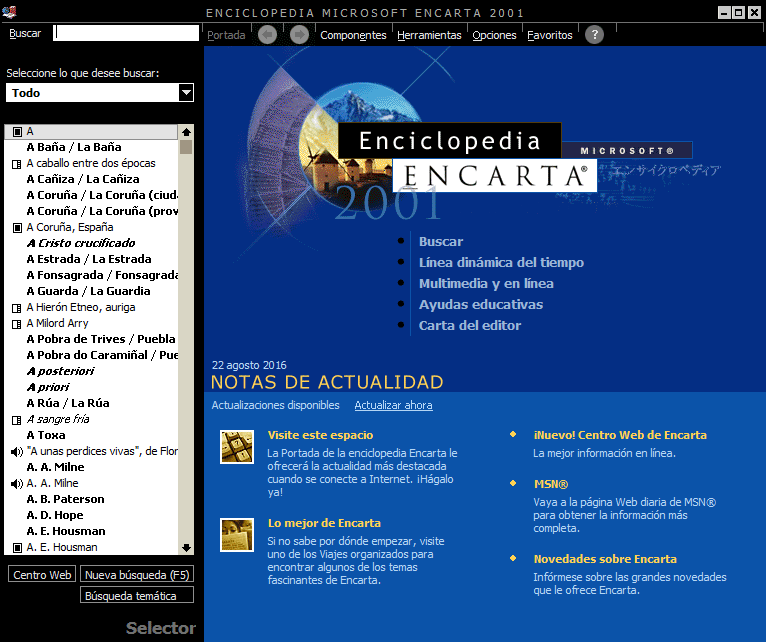Click 'Lo mejor de Encarta' heading link
Screen dimensions: 766x642
[x=324, y=523]
